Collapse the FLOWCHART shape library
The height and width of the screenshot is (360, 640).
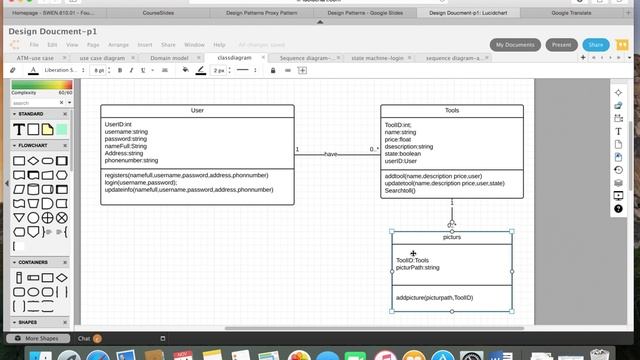(x=15, y=145)
